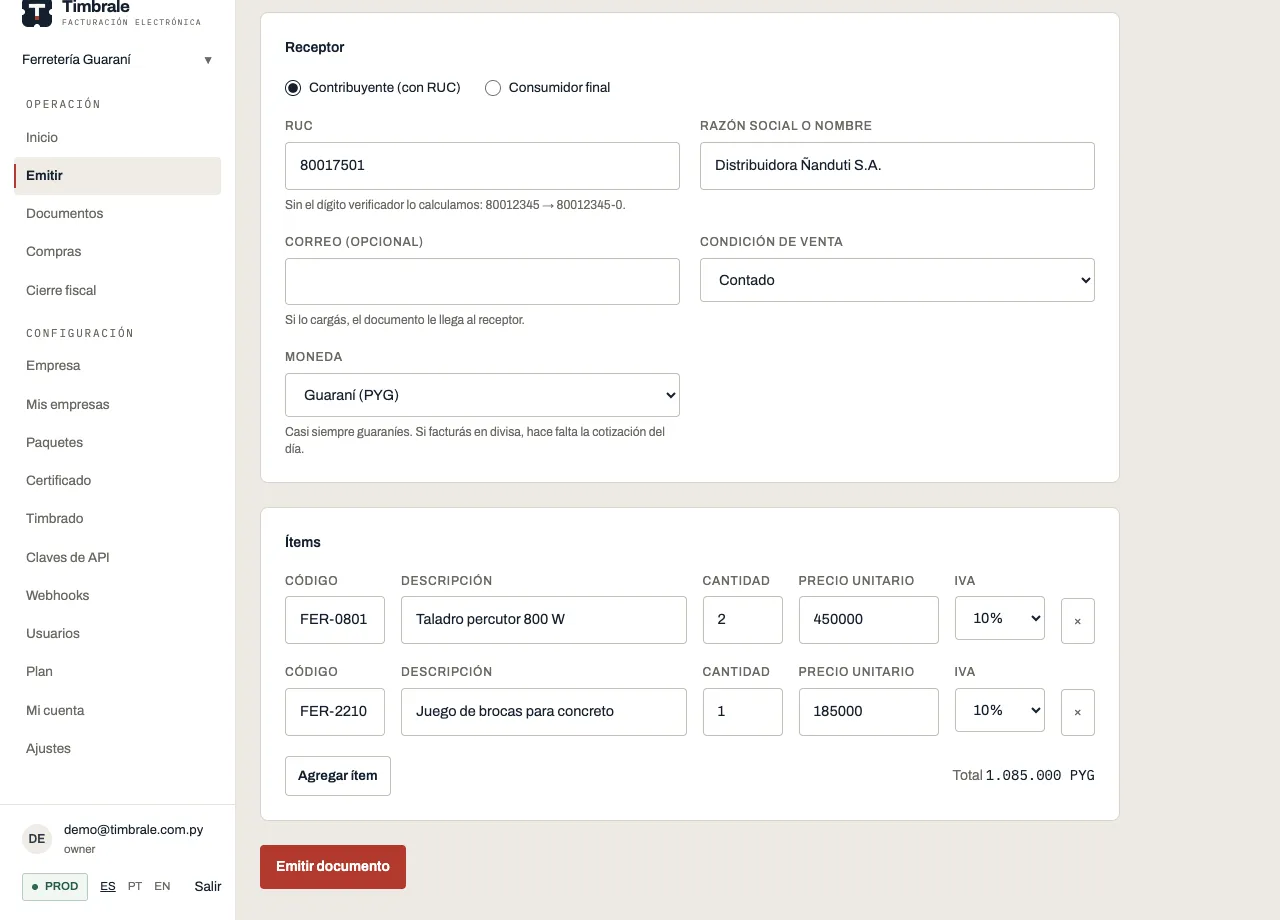Open Mi cuenta page
The width and height of the screenshot is (1280, 920).
point(118,711)
